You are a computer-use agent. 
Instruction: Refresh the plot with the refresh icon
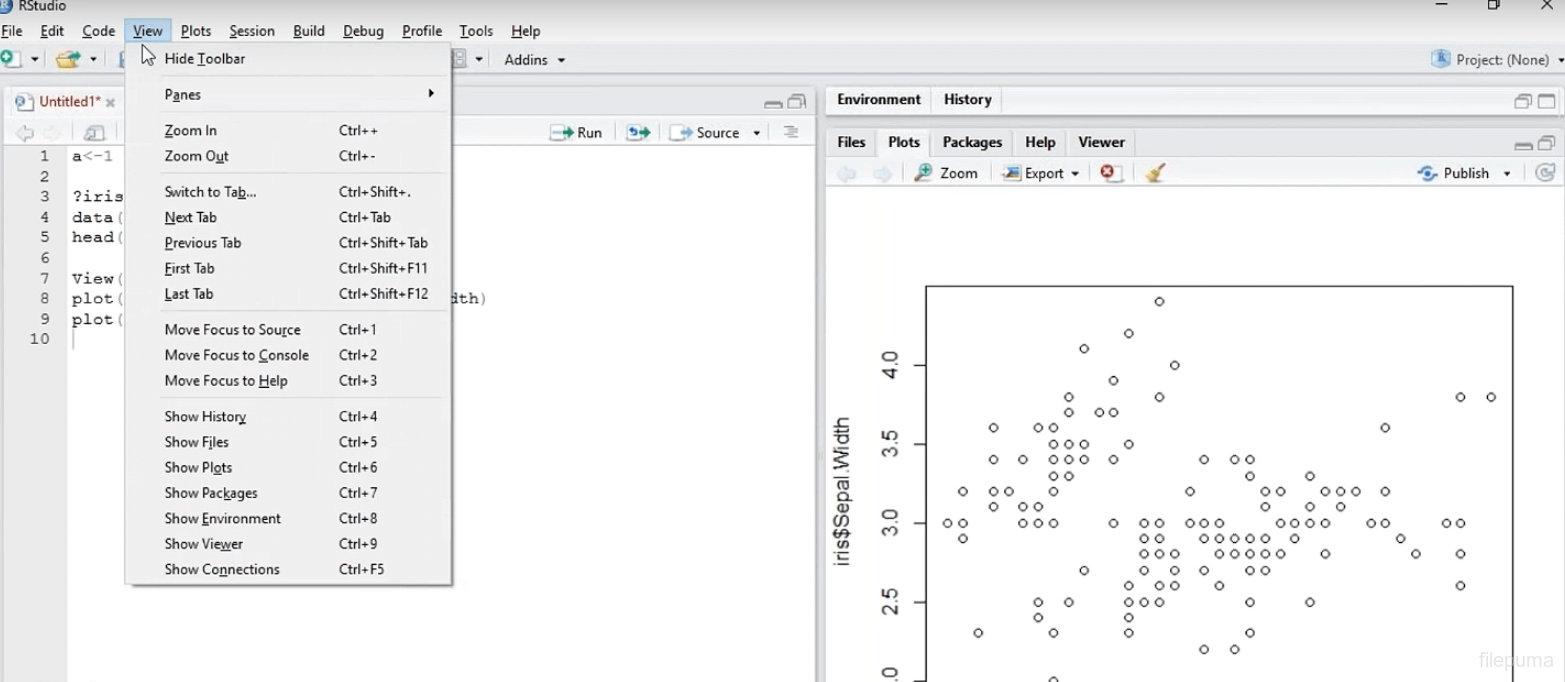[1544, 172]
